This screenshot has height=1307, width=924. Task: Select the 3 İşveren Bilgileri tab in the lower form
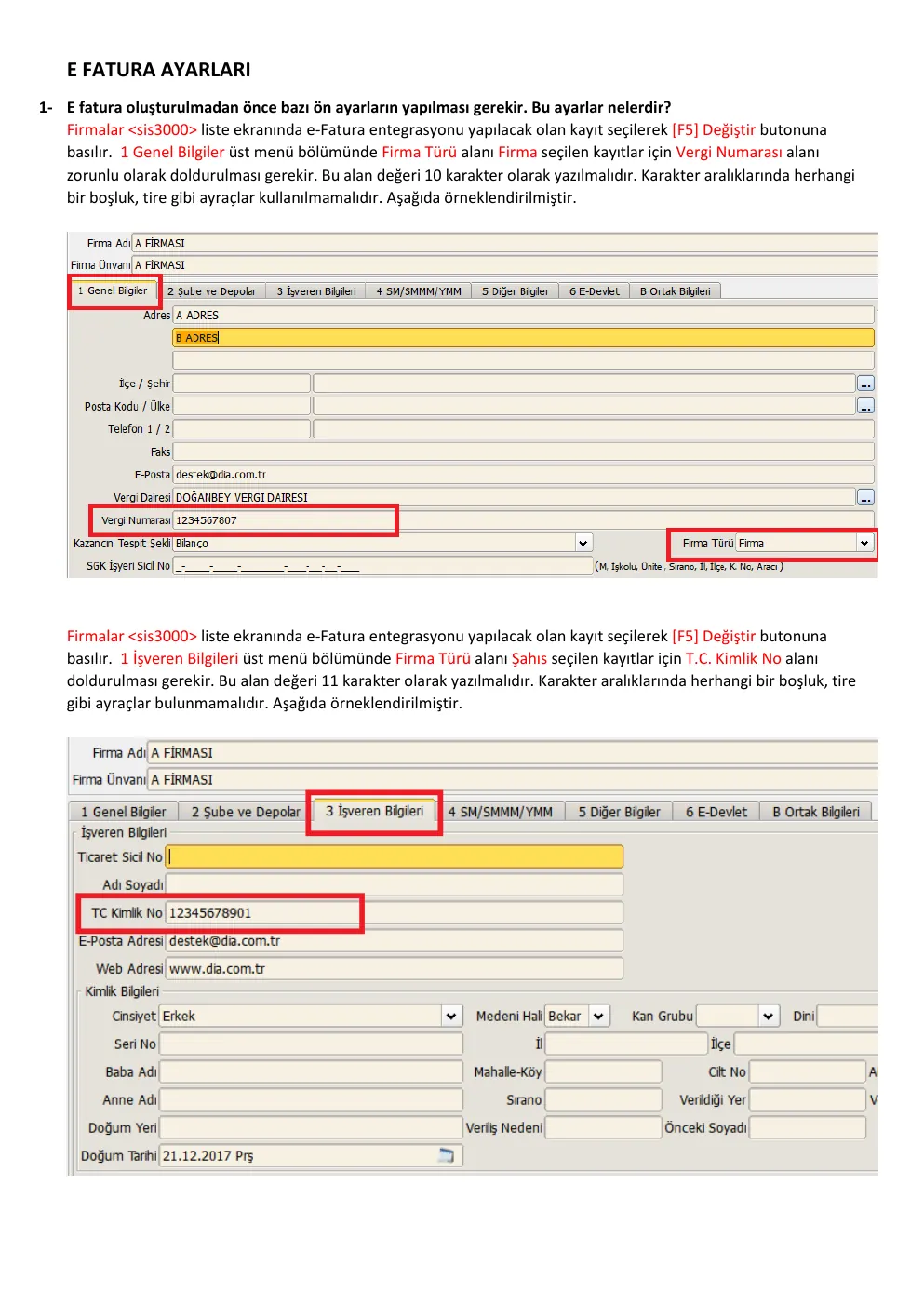(x=374, y=811)
